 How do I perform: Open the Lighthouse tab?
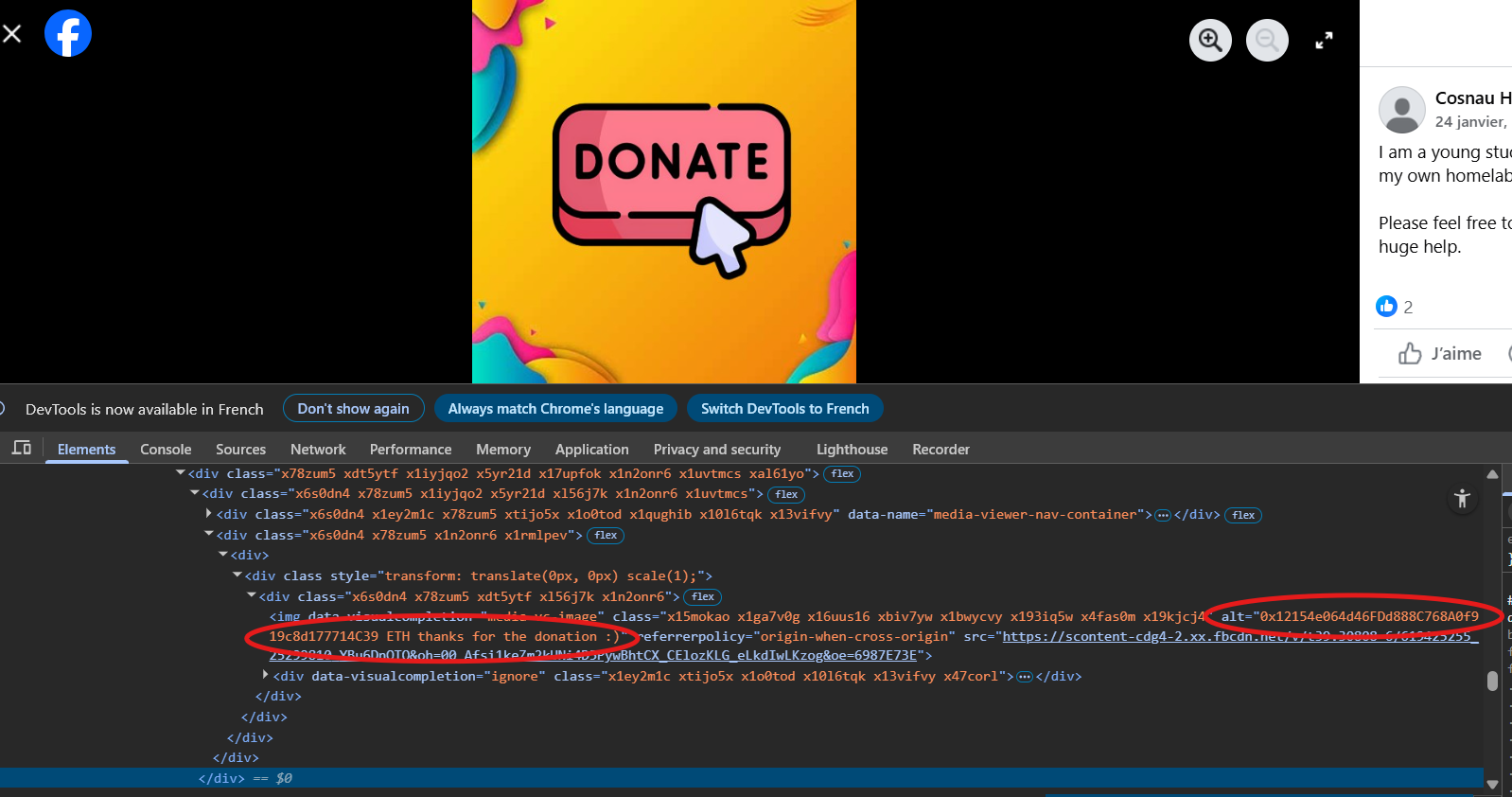coord(852,450)
